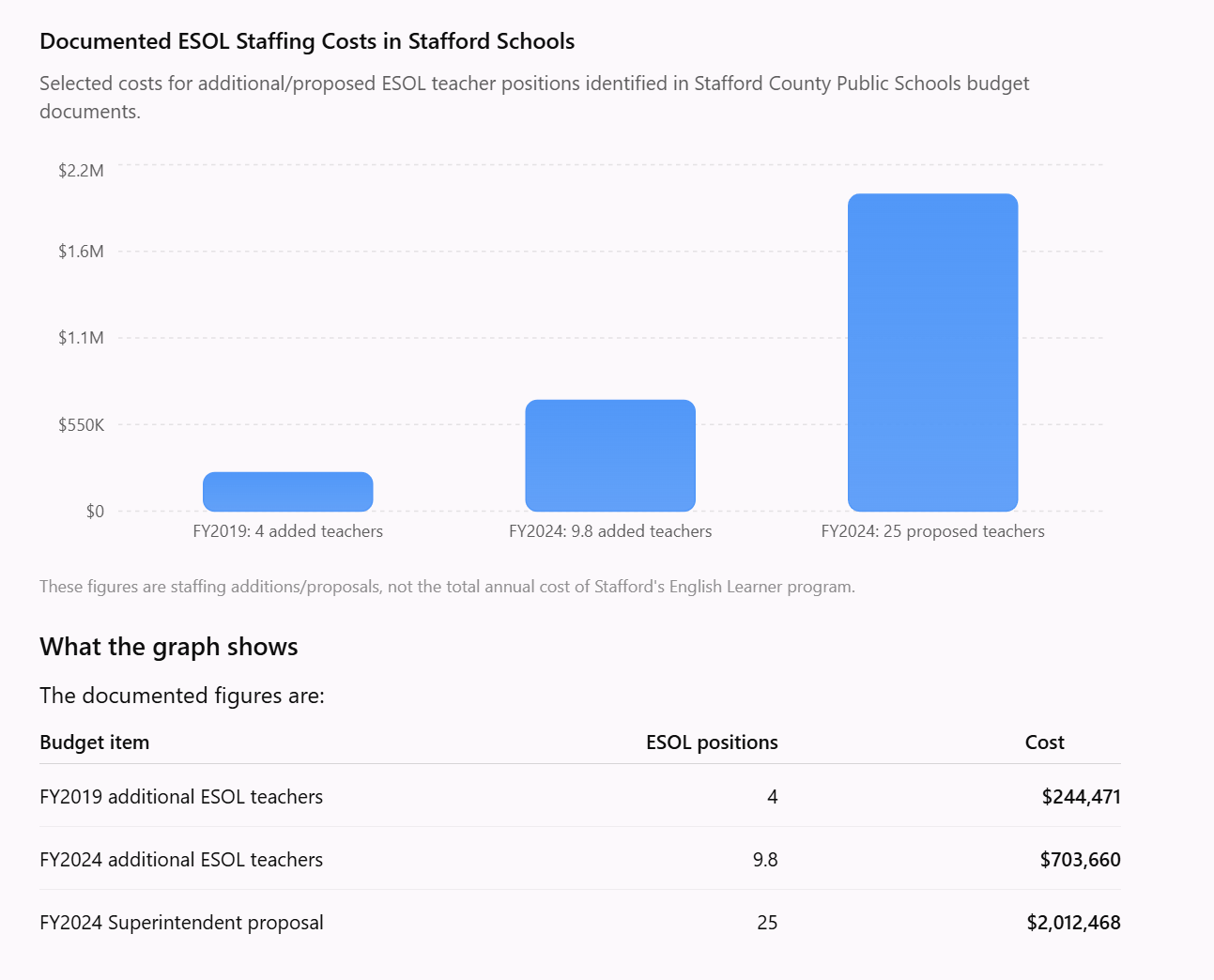This screenshot has width=1214, height=980.
Task: Click 'FY2024 additional ESOL teachers' row label
Action: (x=181, y=860)
